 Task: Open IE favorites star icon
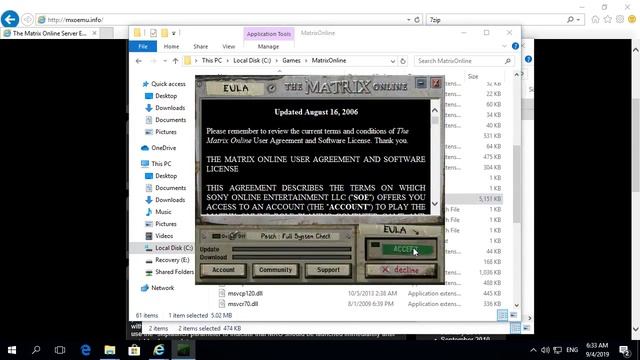(608, 19)
